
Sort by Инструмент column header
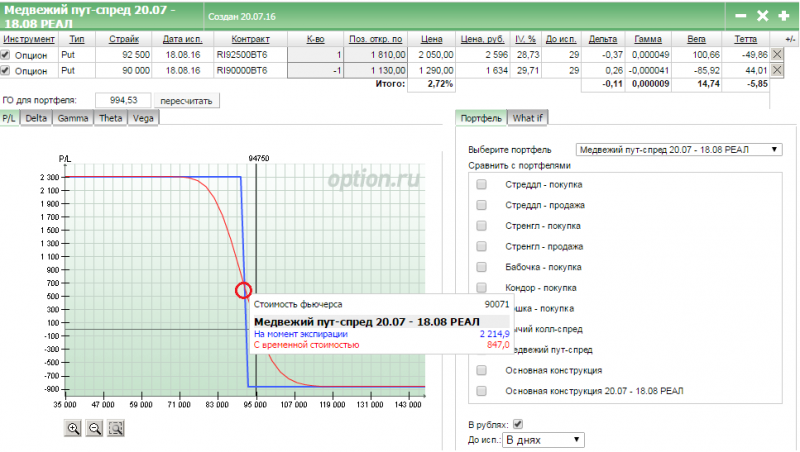click(x=29, y=39)
